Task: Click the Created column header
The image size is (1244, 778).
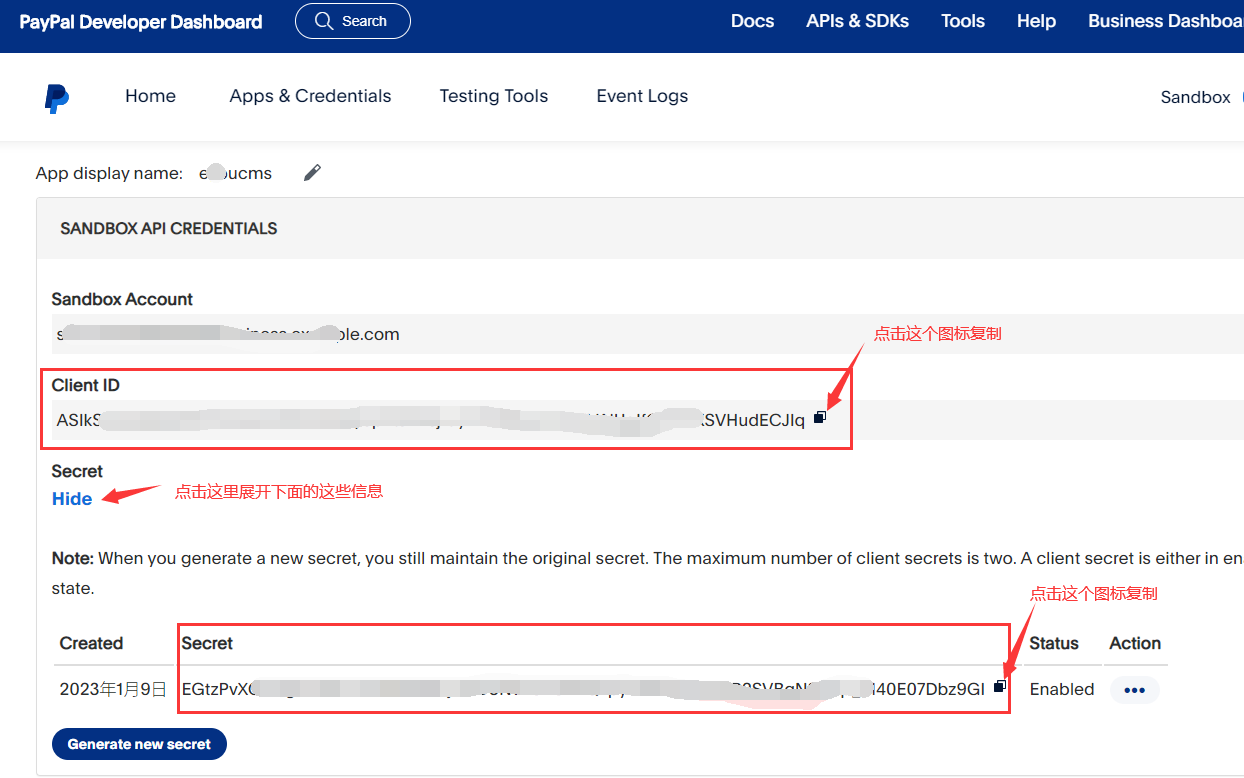Action: coord(91,643)
